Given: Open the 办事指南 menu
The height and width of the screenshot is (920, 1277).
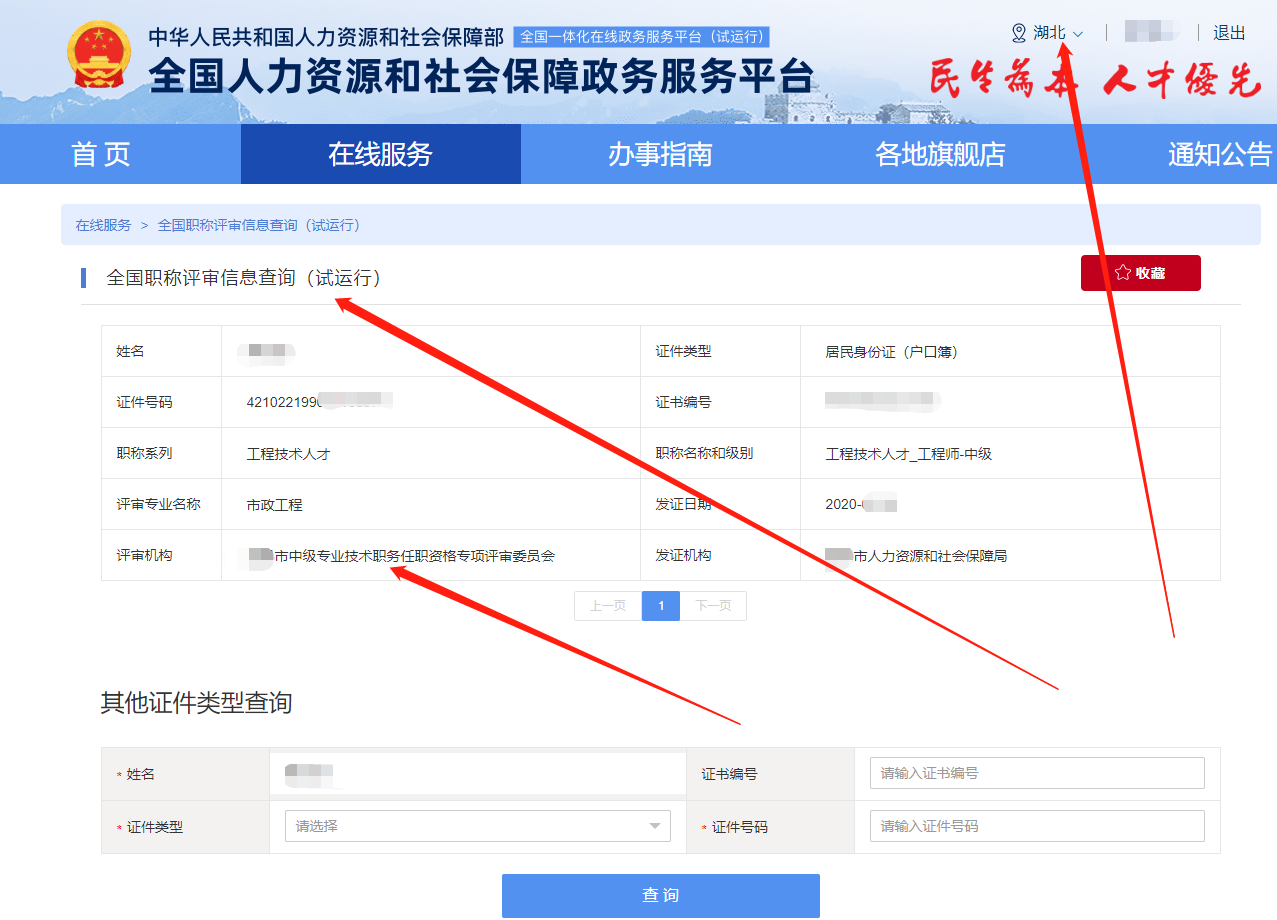Looking at the screenshot, I should click(x=660, y=154).
